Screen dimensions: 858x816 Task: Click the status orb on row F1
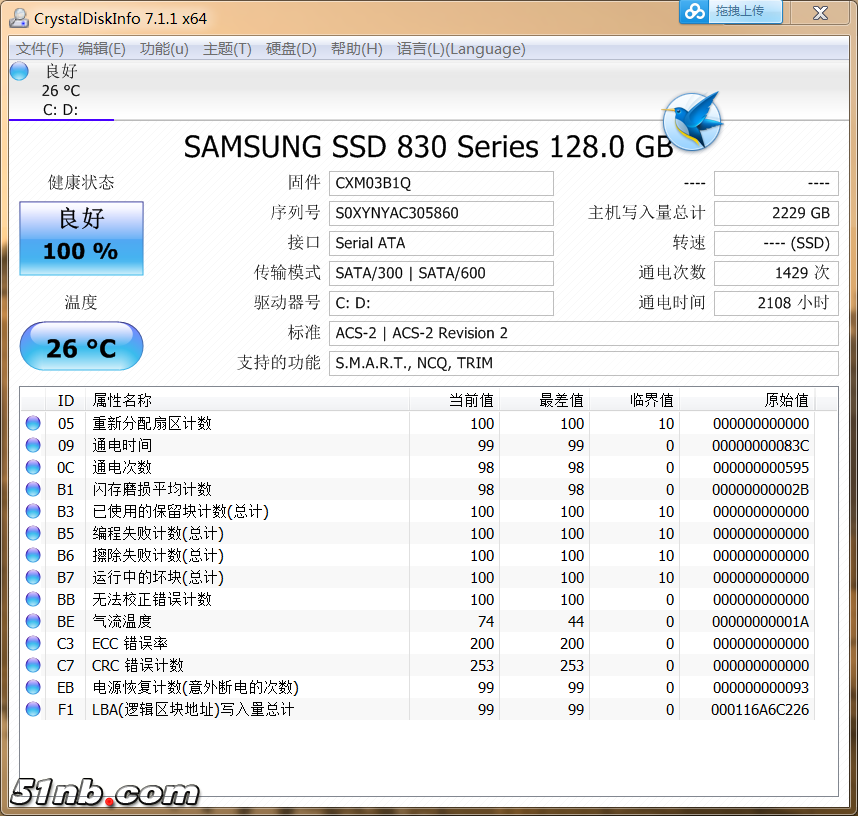tap(33, 709)
